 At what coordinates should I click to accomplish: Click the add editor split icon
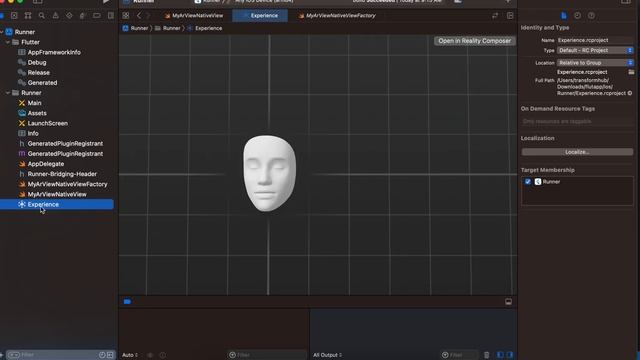[510, 16]
